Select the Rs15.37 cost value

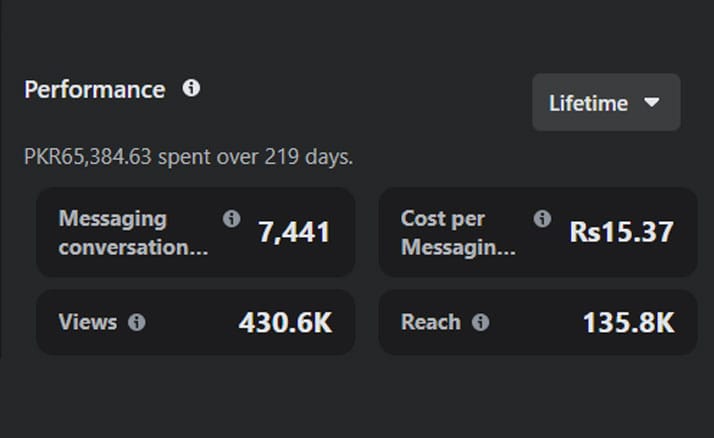[621, 233]
